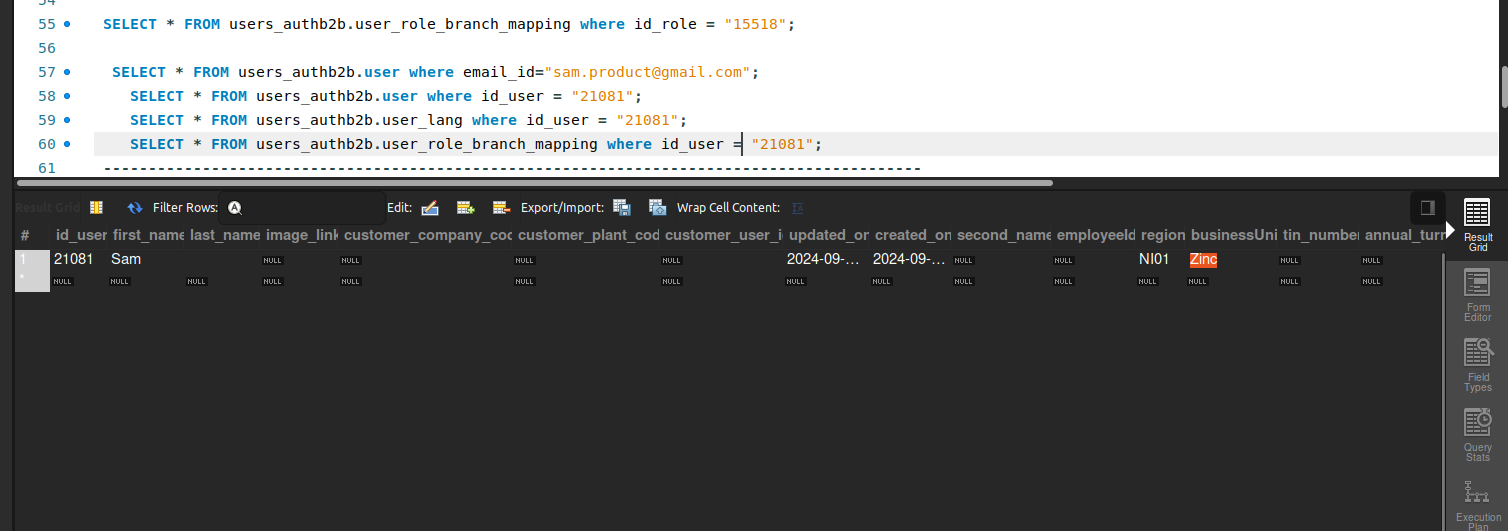Sort by the id_user column header
Screen dimensions: 1508x531
coord(80,235)
